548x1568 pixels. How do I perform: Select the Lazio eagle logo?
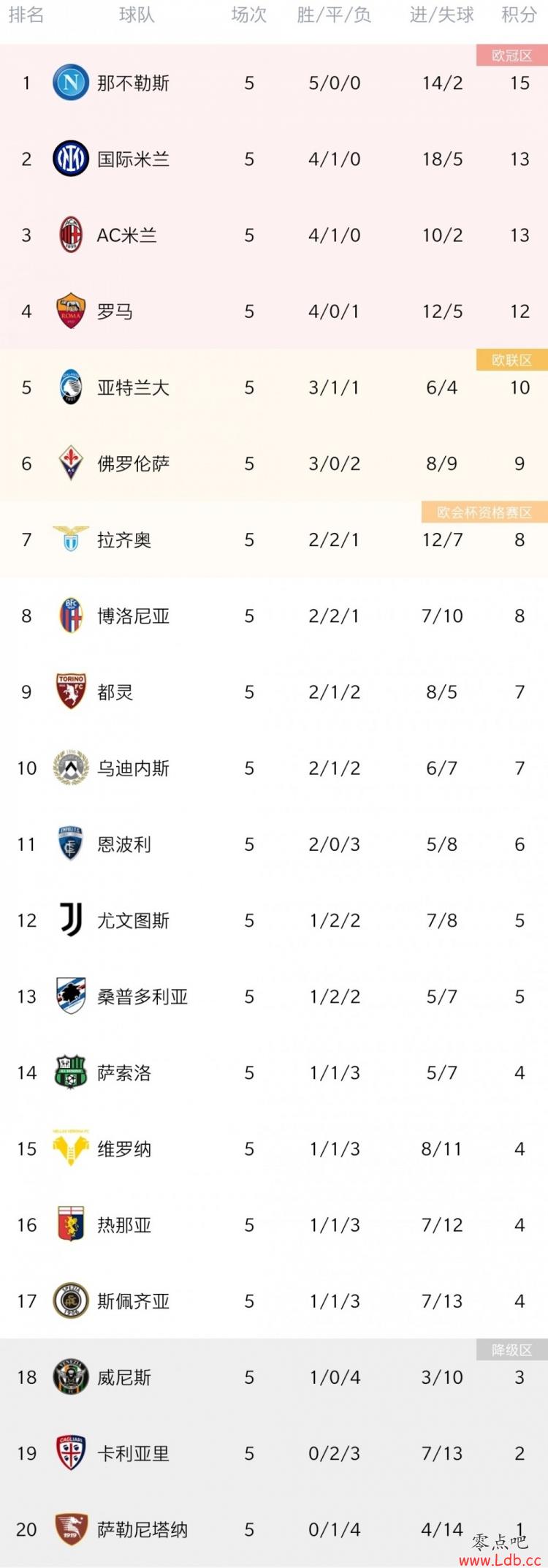(x=71, y=539)
